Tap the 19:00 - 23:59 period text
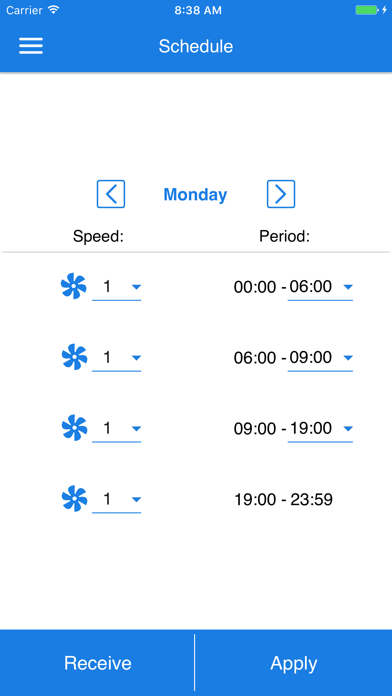The height and width of the screenshot is (696, 392). click(x=284, y=500)
